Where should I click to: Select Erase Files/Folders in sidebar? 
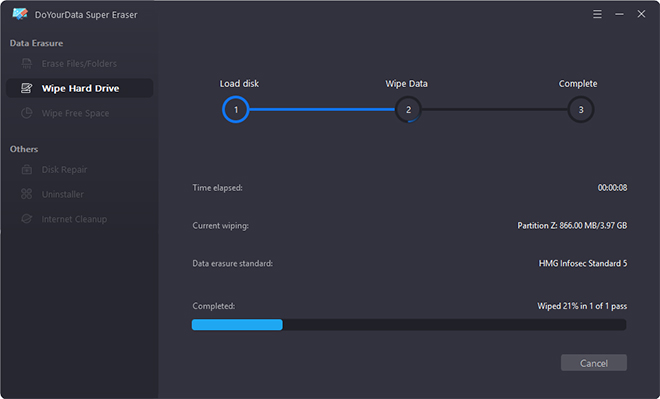(x=80, y=64)
